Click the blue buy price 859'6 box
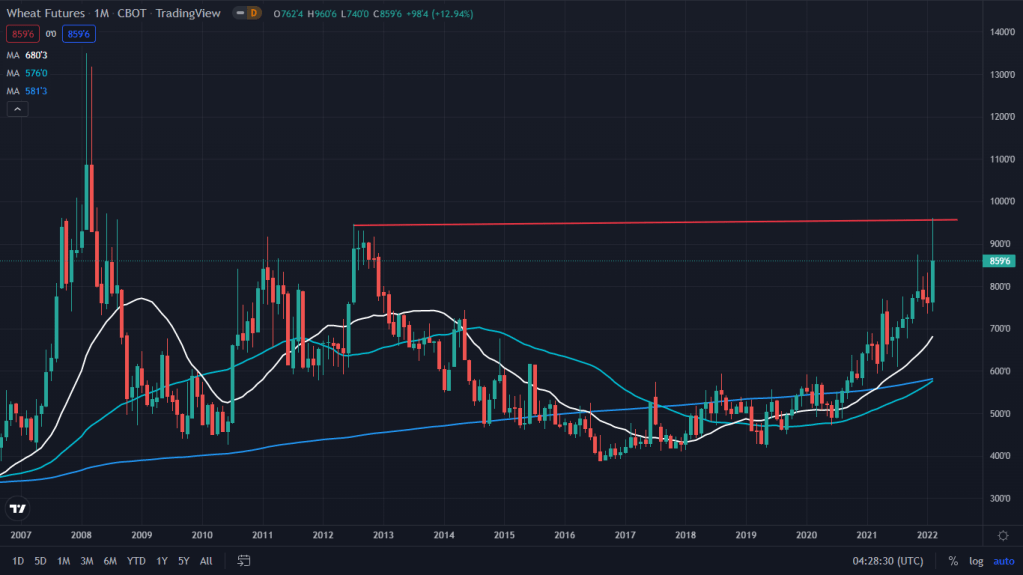Screen dimensions: 1023x575 coord(77,34)
